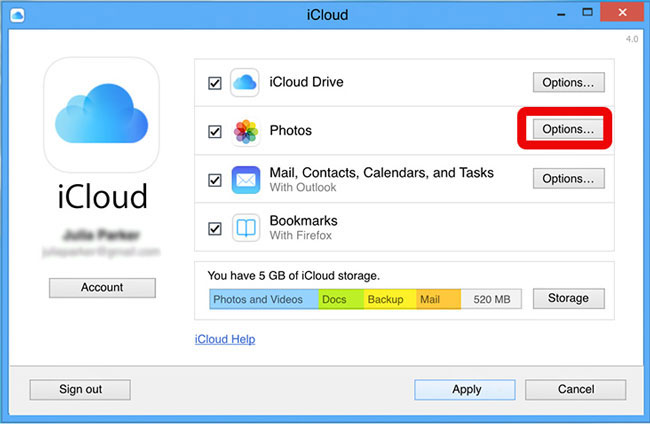Click the iCloud title bar app icon
Screen dimensions: 650x424
pyautogui.click(x=17, y=16)
